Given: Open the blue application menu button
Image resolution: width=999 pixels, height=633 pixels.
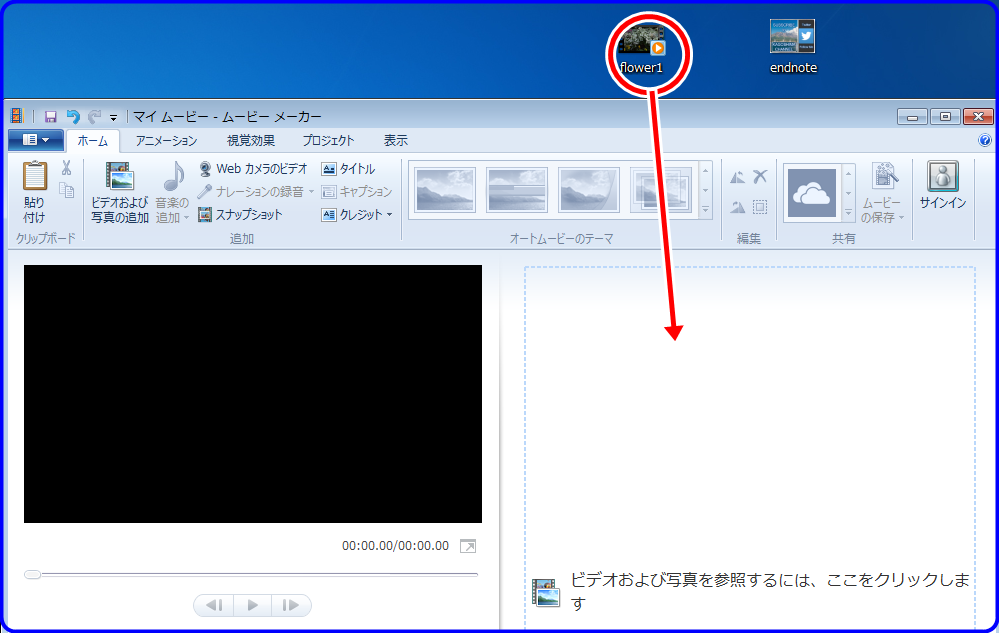Looking at the screenshot, I should click(36, 140).
